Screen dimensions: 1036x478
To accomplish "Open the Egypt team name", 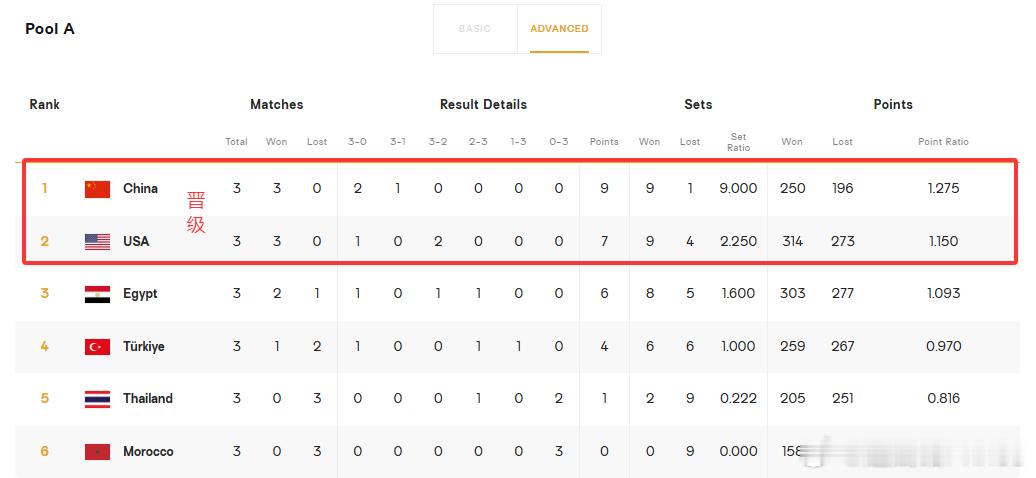I will (x=140, y=294).
